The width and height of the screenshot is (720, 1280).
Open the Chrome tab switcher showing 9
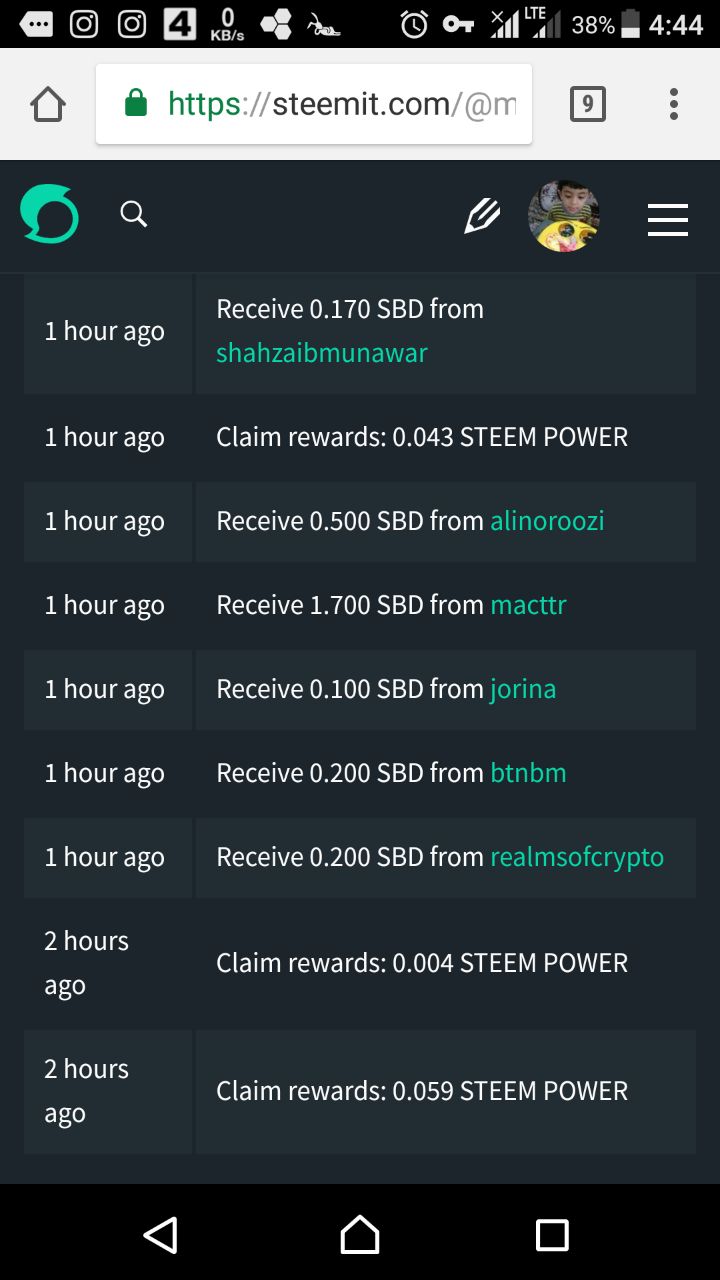(x=588, y=104)
